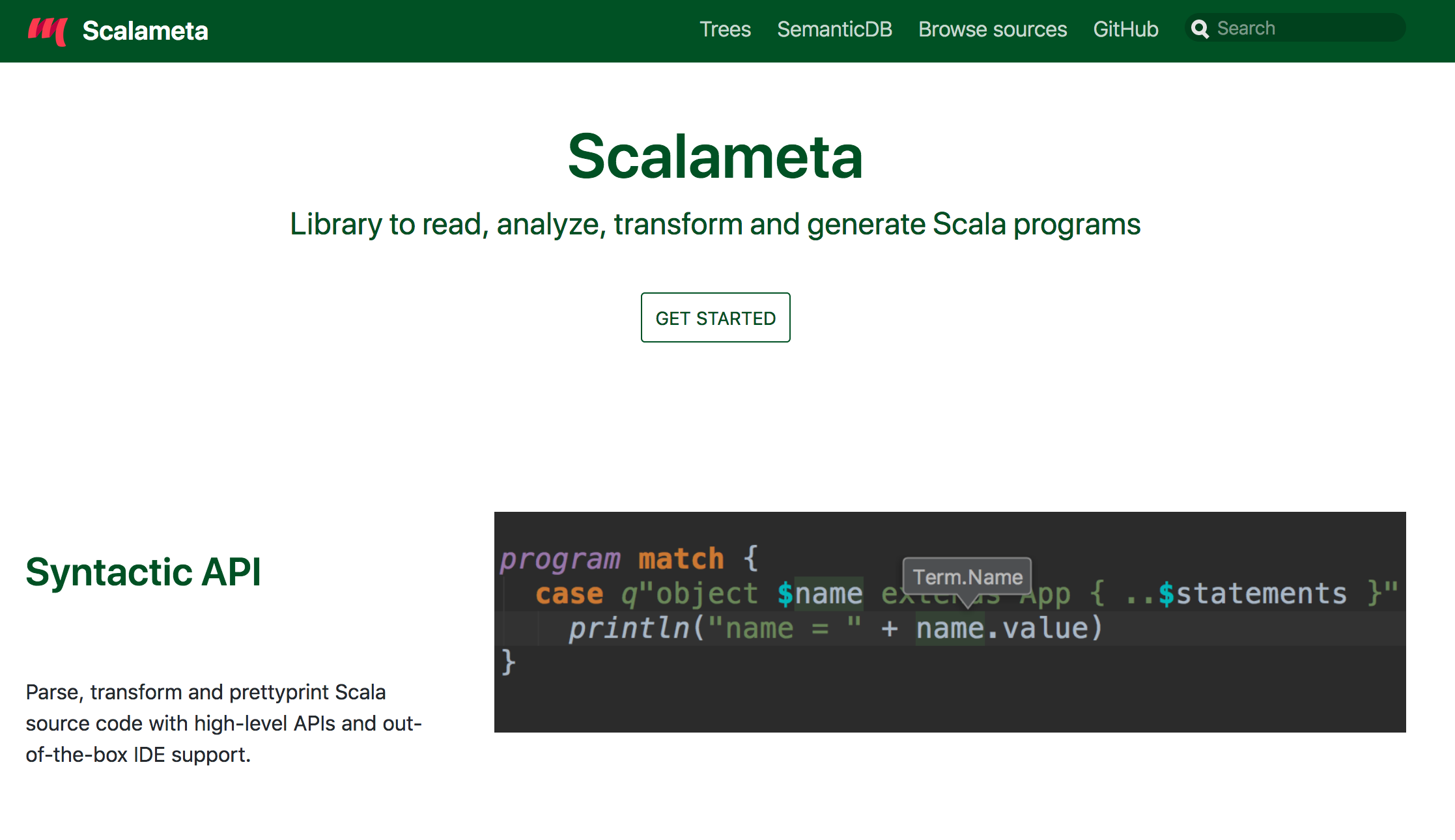Go to Browse sources page
Screen dimensions: 1455x840
point(993,29)
